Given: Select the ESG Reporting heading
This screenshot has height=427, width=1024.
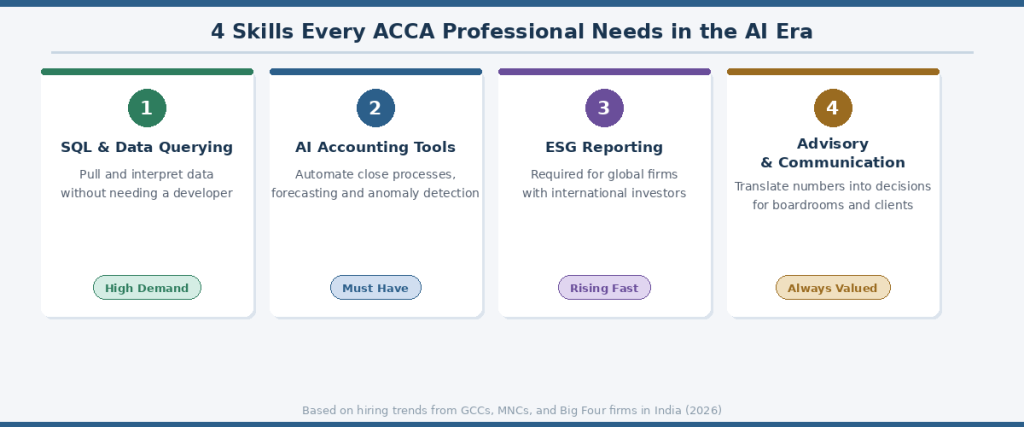Looking at the screenshot, I should [604, 147].
